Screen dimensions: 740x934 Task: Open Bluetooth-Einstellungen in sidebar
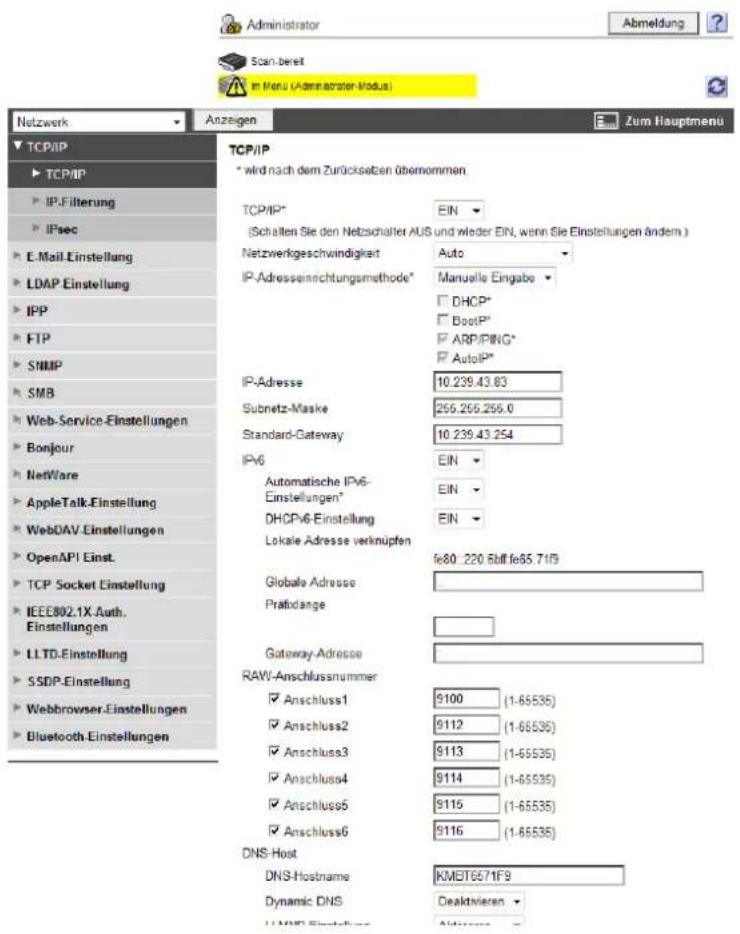pos(112,736)
